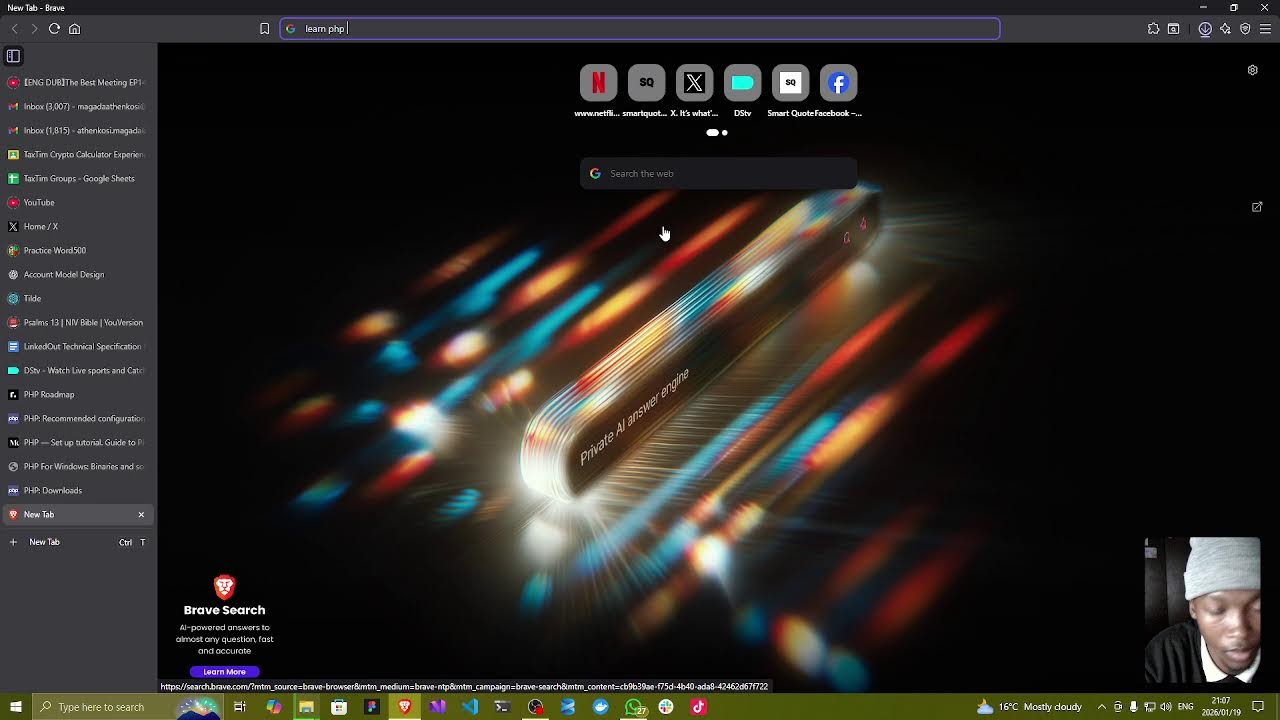Open WhatsApp from taskbar

(x=634, y=707)
